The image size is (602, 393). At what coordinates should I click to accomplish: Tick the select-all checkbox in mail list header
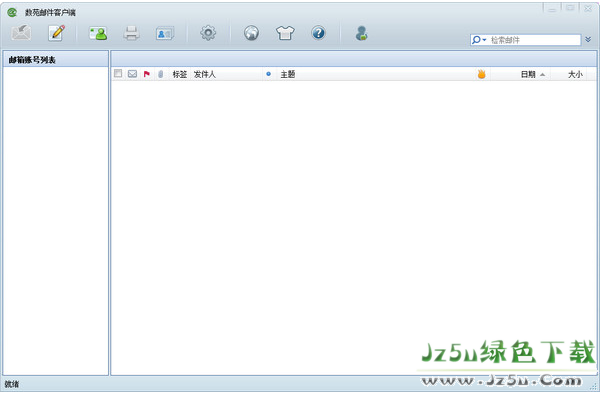coord(118,73)
